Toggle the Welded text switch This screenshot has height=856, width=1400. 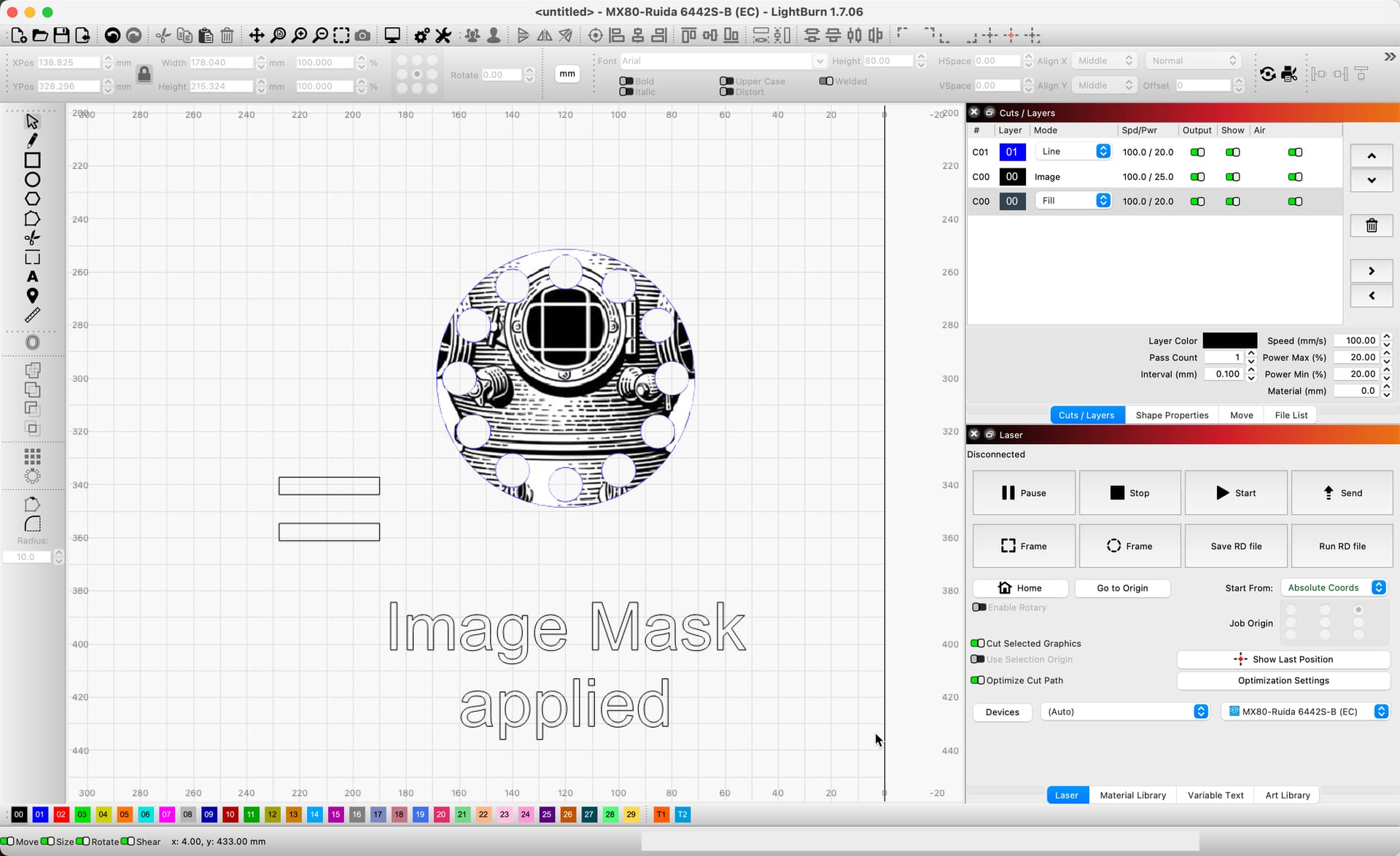coord(825,81)
